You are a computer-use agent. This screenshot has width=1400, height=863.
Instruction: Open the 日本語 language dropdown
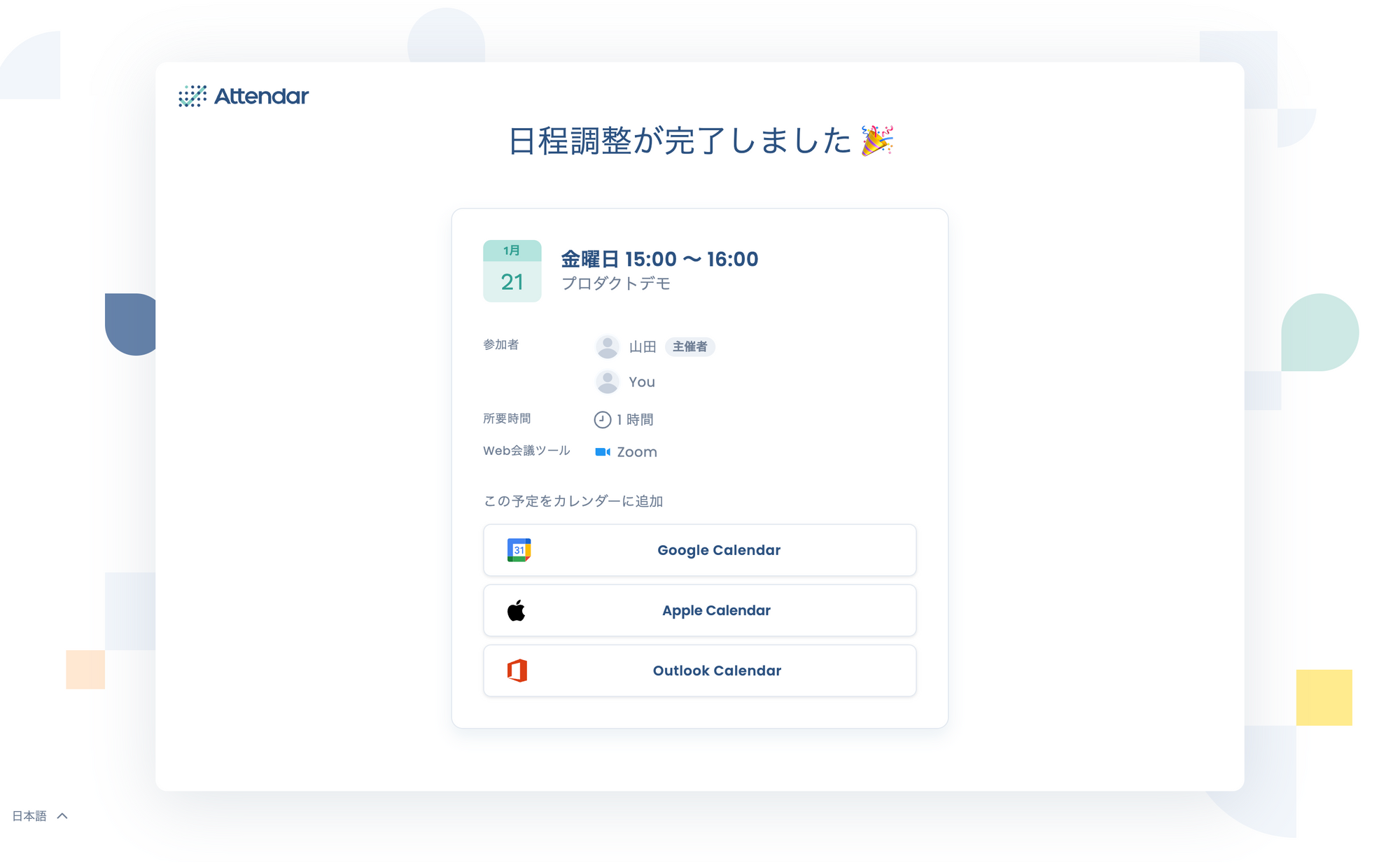pos(40,815)
